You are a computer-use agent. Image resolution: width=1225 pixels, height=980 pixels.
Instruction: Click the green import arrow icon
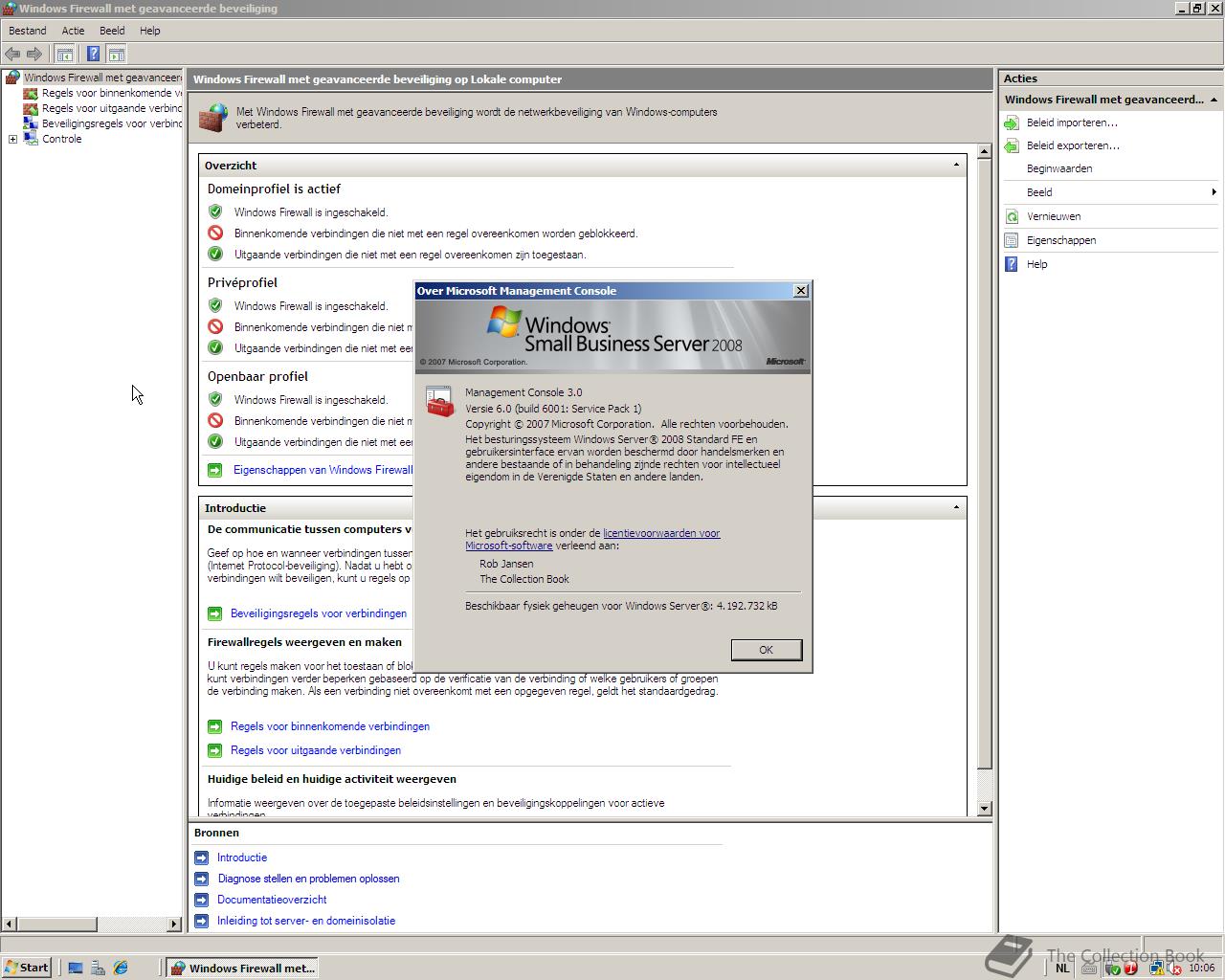tap(1012, 122)
